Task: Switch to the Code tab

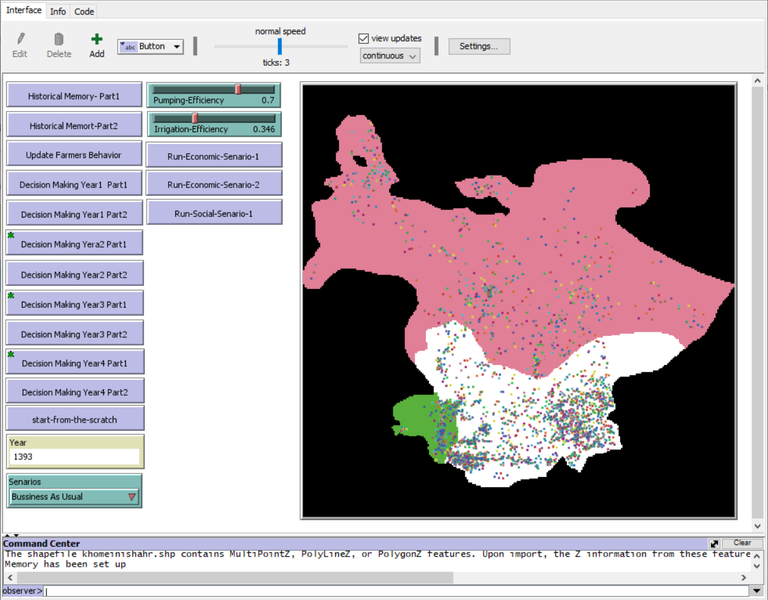Action: 84,10
